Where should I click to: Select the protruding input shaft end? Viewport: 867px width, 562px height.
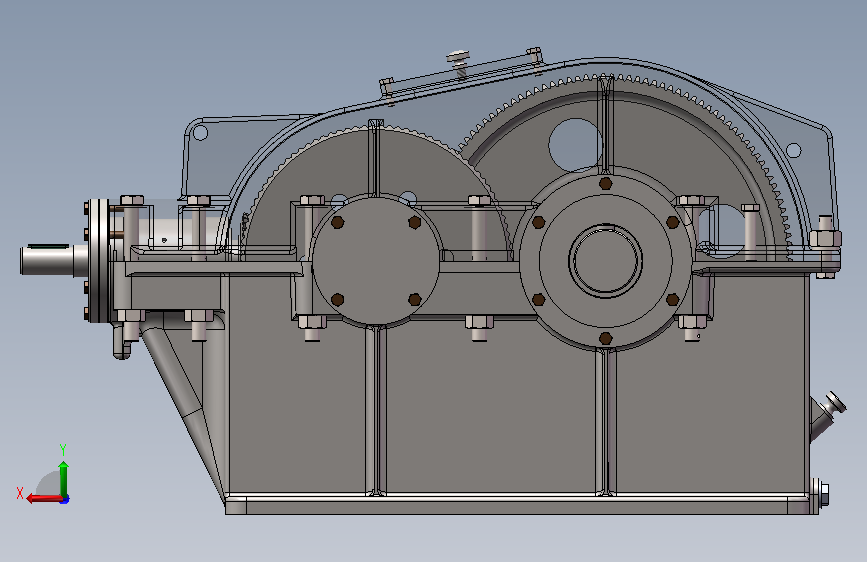coord(47,260)
